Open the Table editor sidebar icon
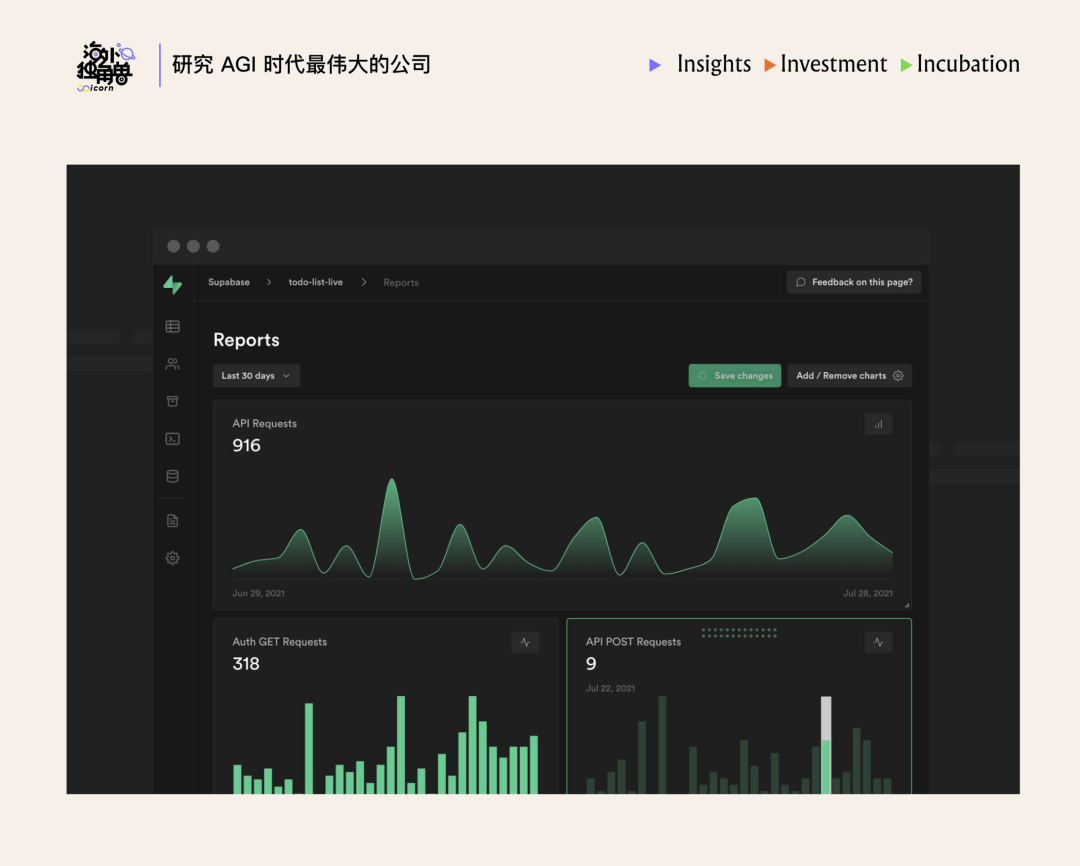Image resolution: width=1080 pixels, height=866 pixels. point(173,327)
